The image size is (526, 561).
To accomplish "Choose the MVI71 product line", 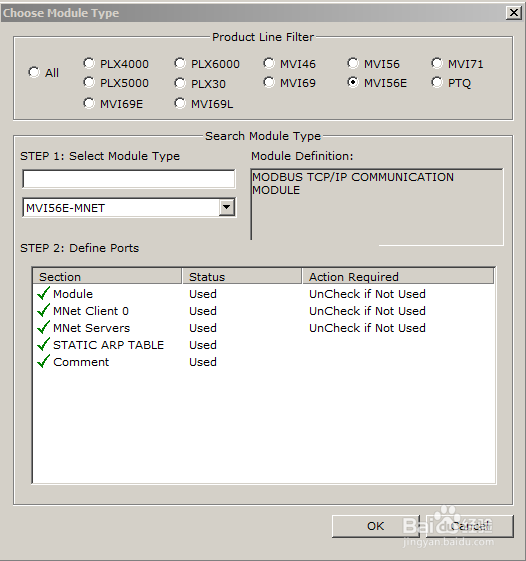I will [437, 64].
